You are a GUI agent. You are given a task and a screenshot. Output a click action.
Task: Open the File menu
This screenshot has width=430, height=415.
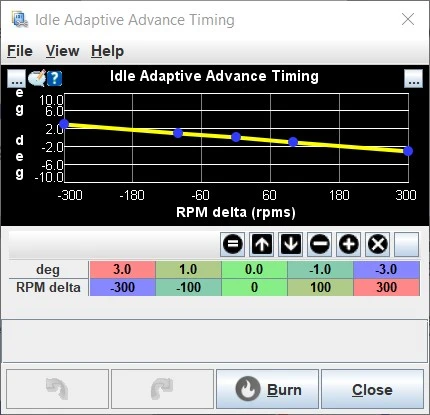click(20, 51)
